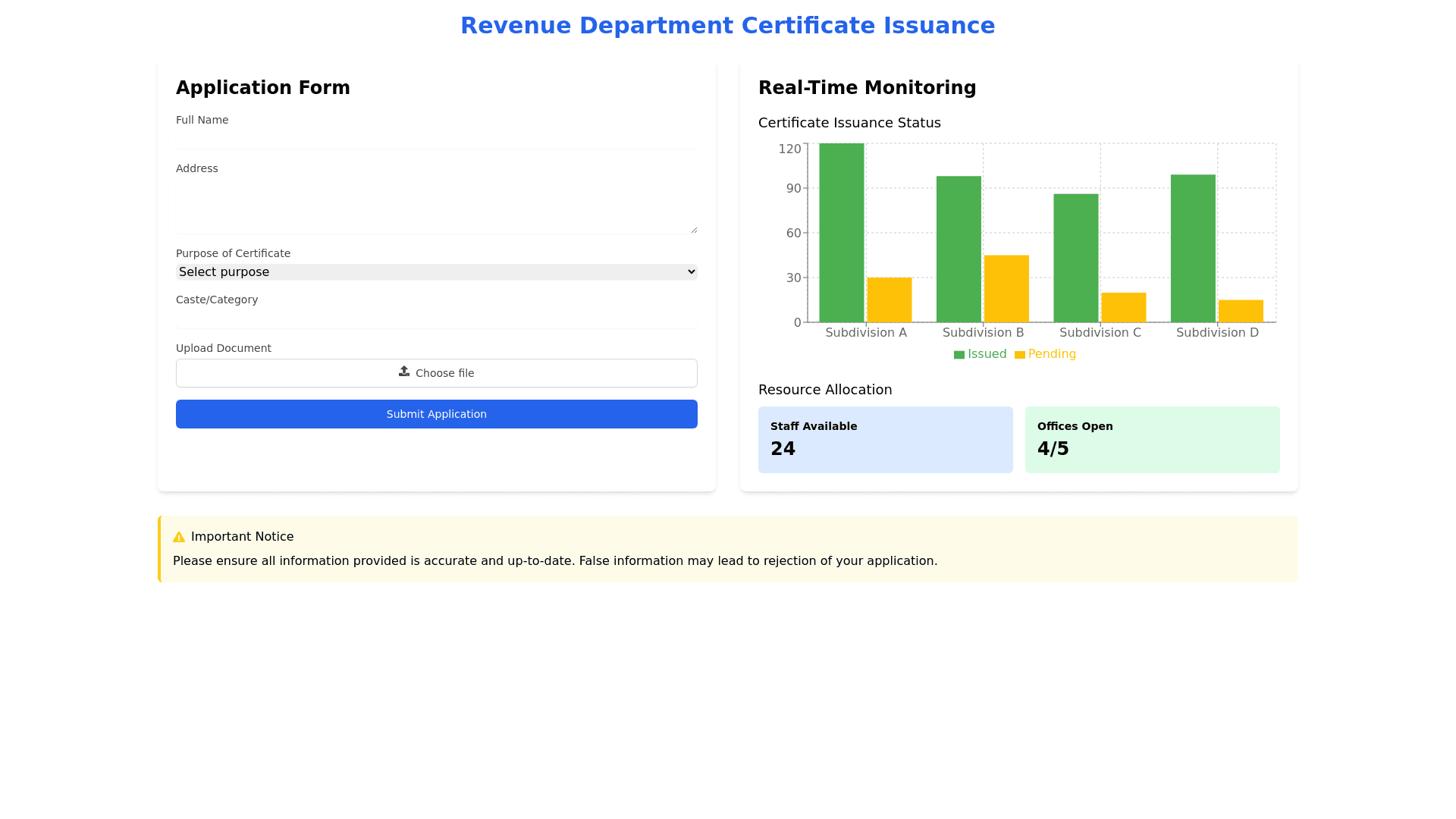Click the Subdivision D pending yellow bar
Viewport: 1456px width, 819px height.
(x=1241, y=311)
